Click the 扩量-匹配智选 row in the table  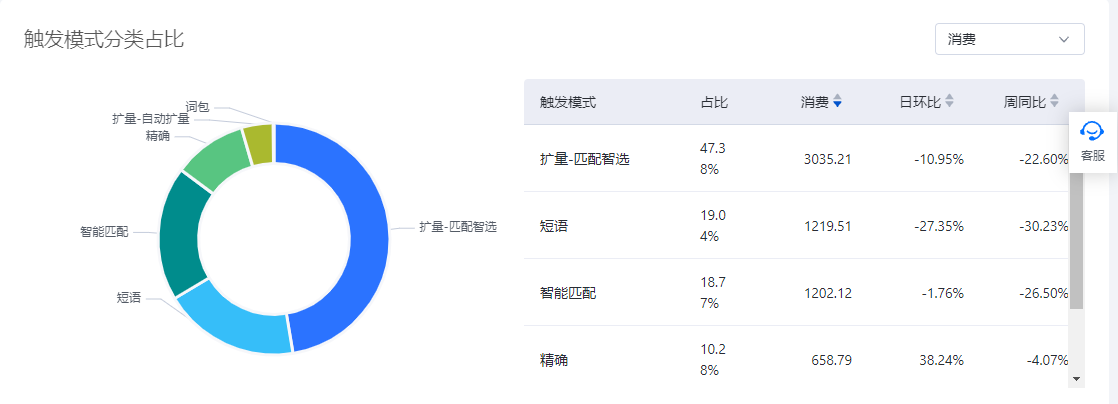pyautogui.click(x=585, y=158)
